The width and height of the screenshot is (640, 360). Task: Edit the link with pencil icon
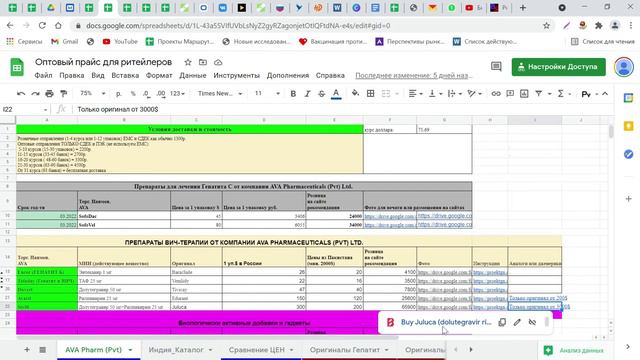[x=517, y=322]
